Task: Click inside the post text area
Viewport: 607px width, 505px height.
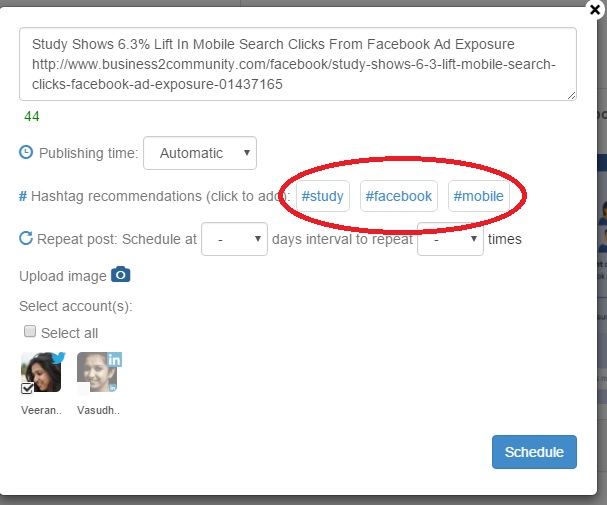Action: click(x=298, y=64)
